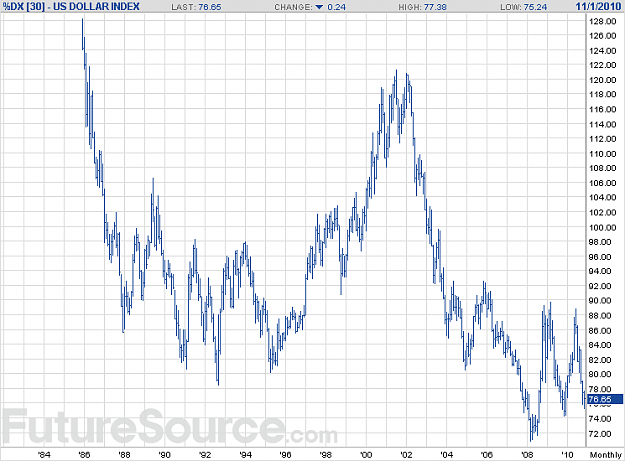
Task: Click the '08 year axis label
Action: [527, 455]
